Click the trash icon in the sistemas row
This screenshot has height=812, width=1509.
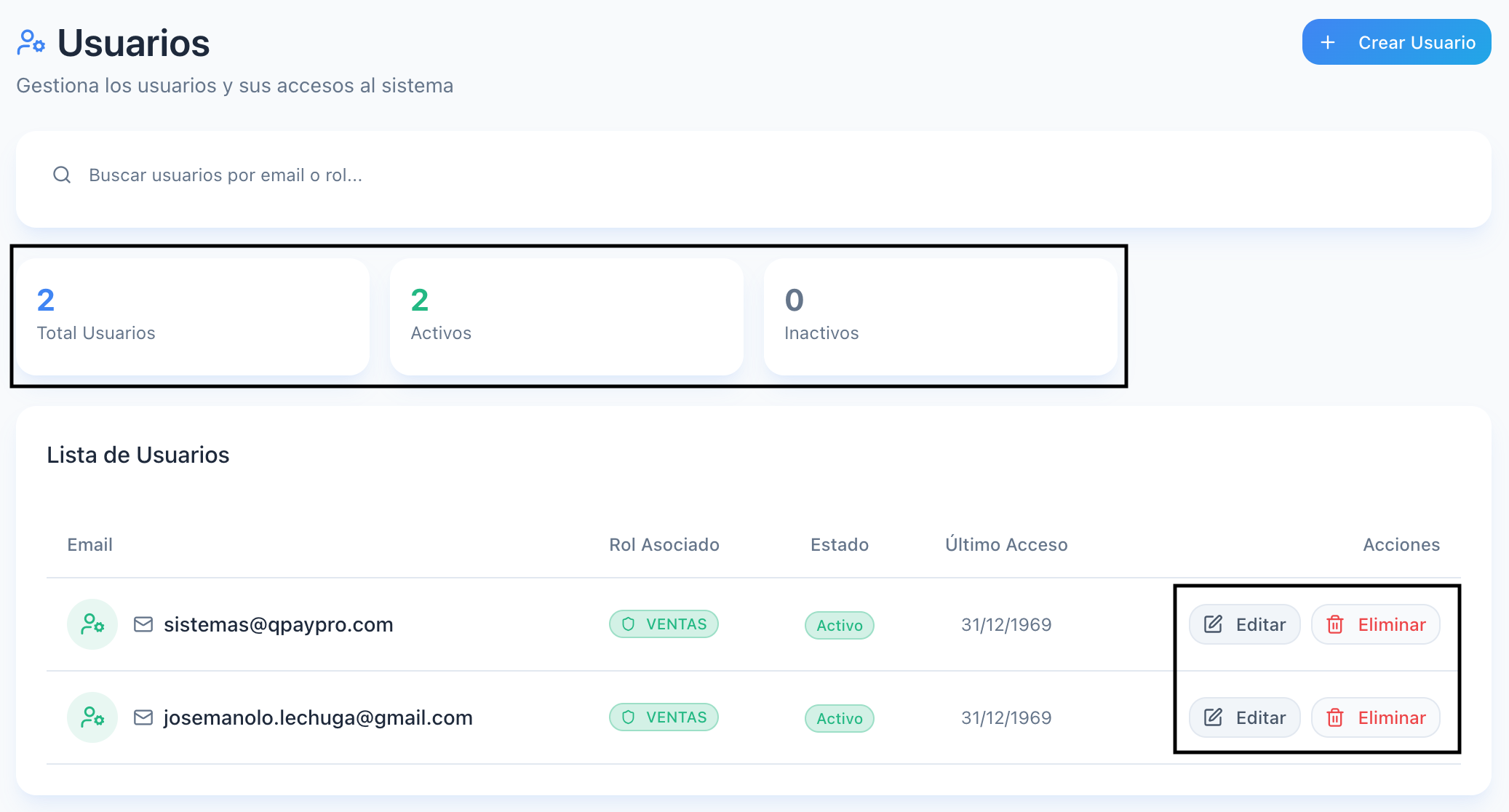(x=1335, y=624)
